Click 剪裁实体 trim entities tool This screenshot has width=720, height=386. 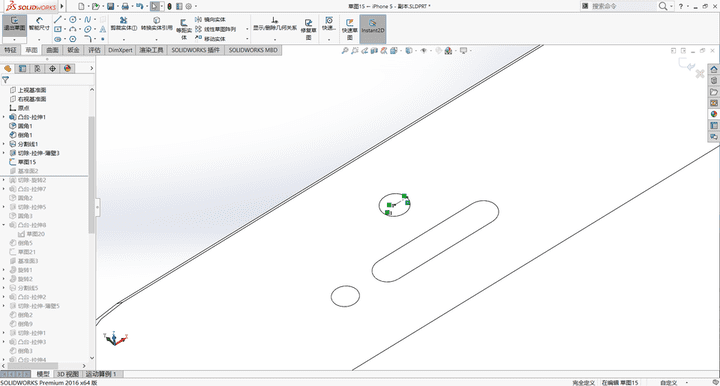(124, 24)
